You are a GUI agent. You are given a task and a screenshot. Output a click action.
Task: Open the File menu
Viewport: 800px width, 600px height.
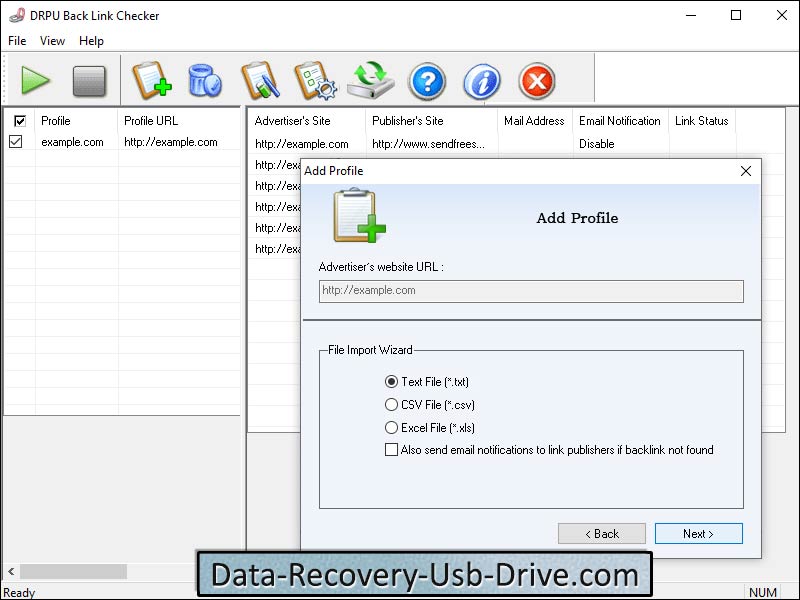(x=16, y=41)
